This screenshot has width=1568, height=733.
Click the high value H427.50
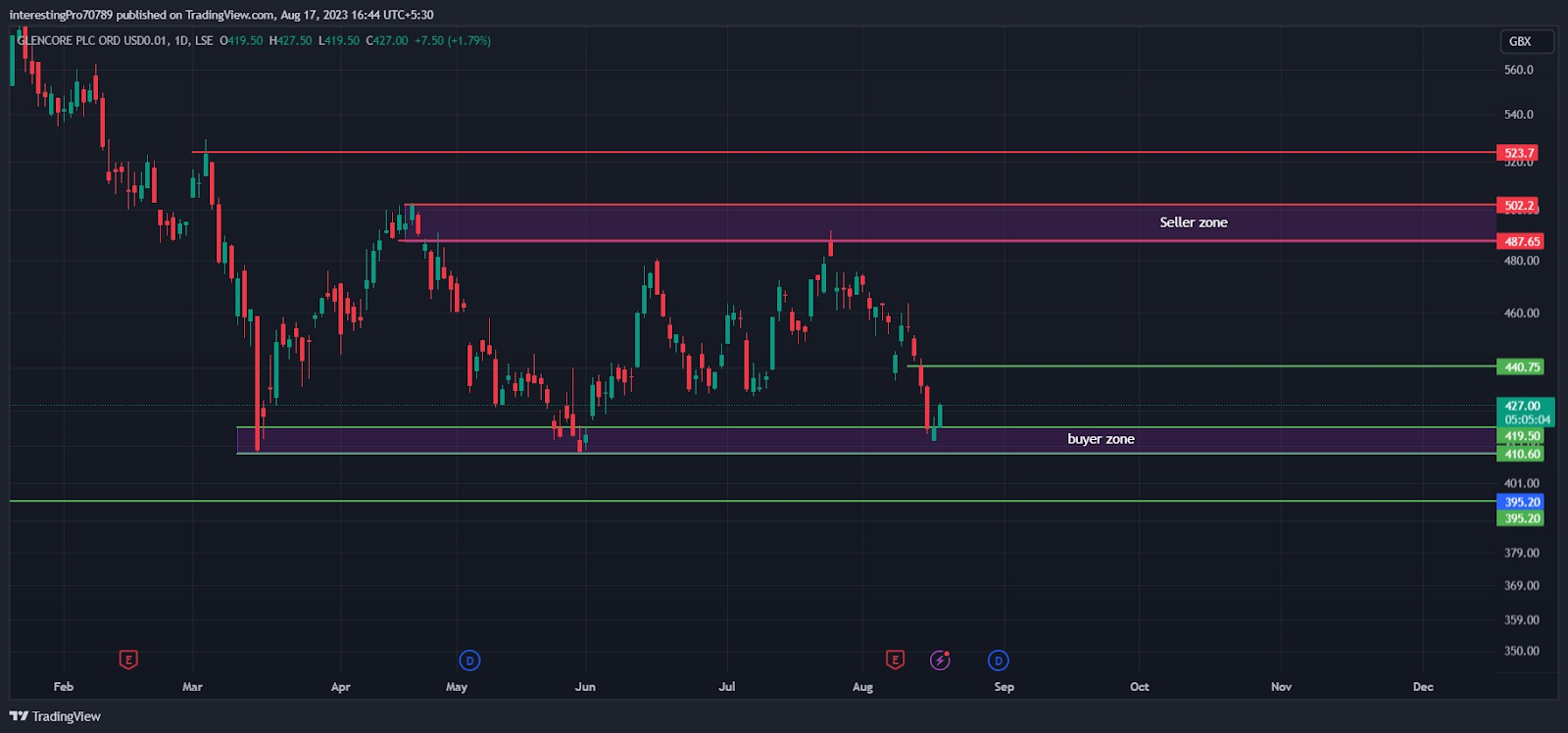pyautogui.click(x=290, y=41)
